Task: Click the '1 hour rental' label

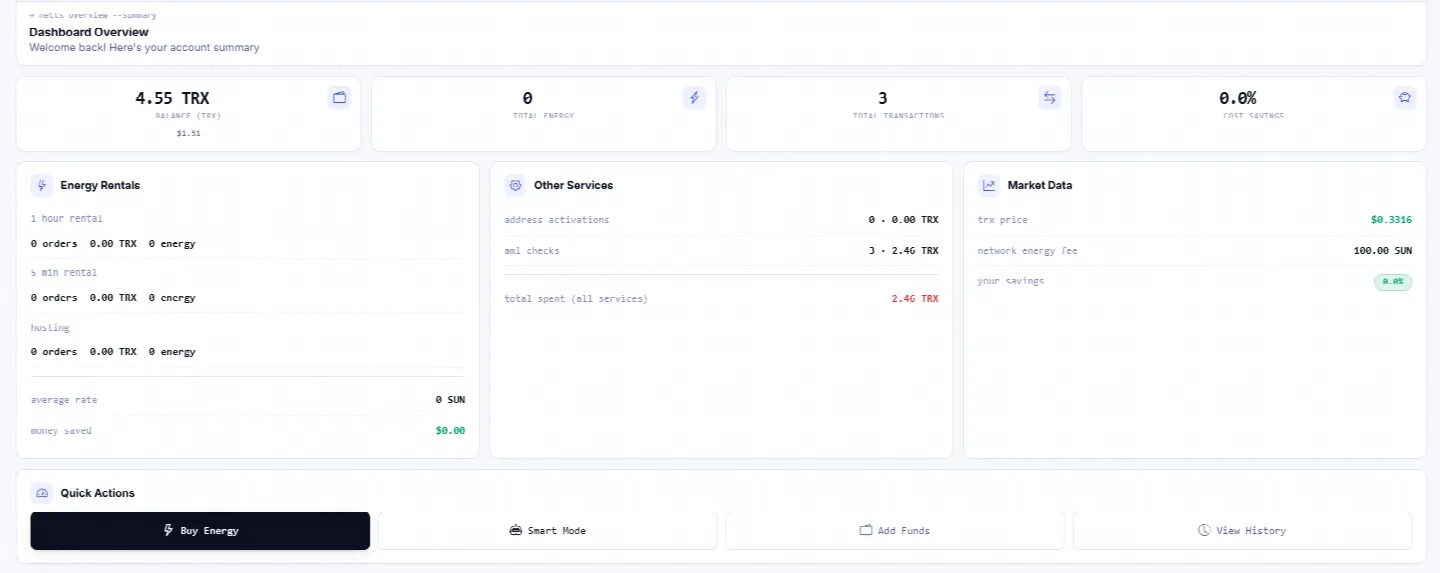Action: pos(66,218)
